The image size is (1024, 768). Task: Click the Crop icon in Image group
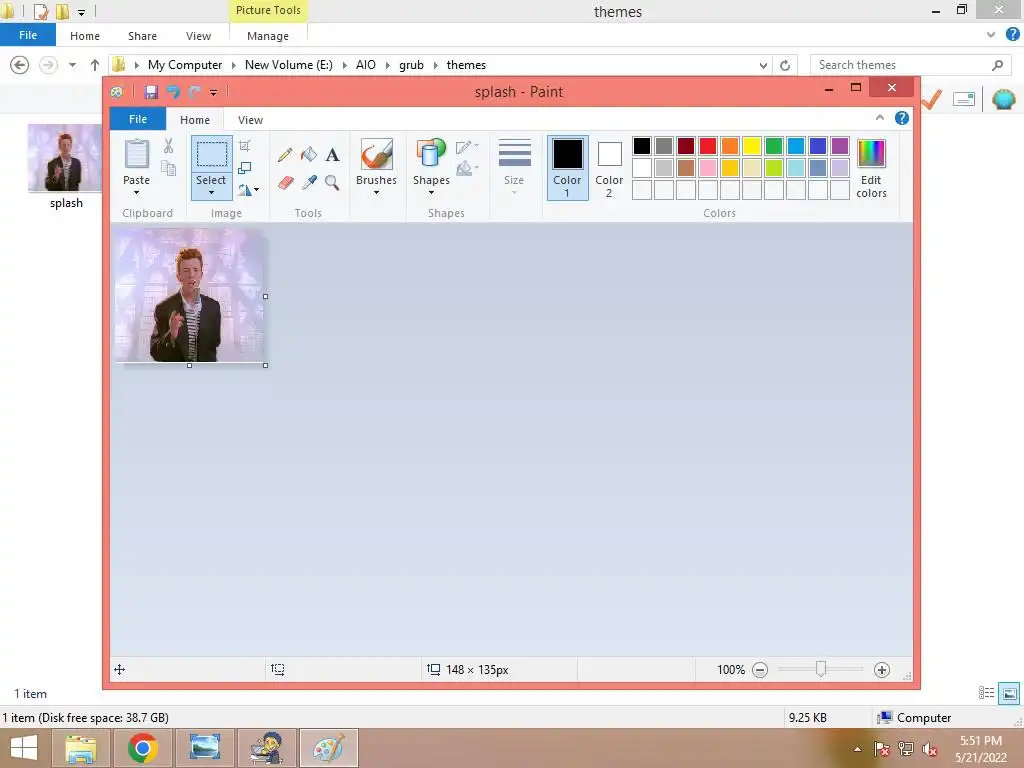[x=244, y=146]
